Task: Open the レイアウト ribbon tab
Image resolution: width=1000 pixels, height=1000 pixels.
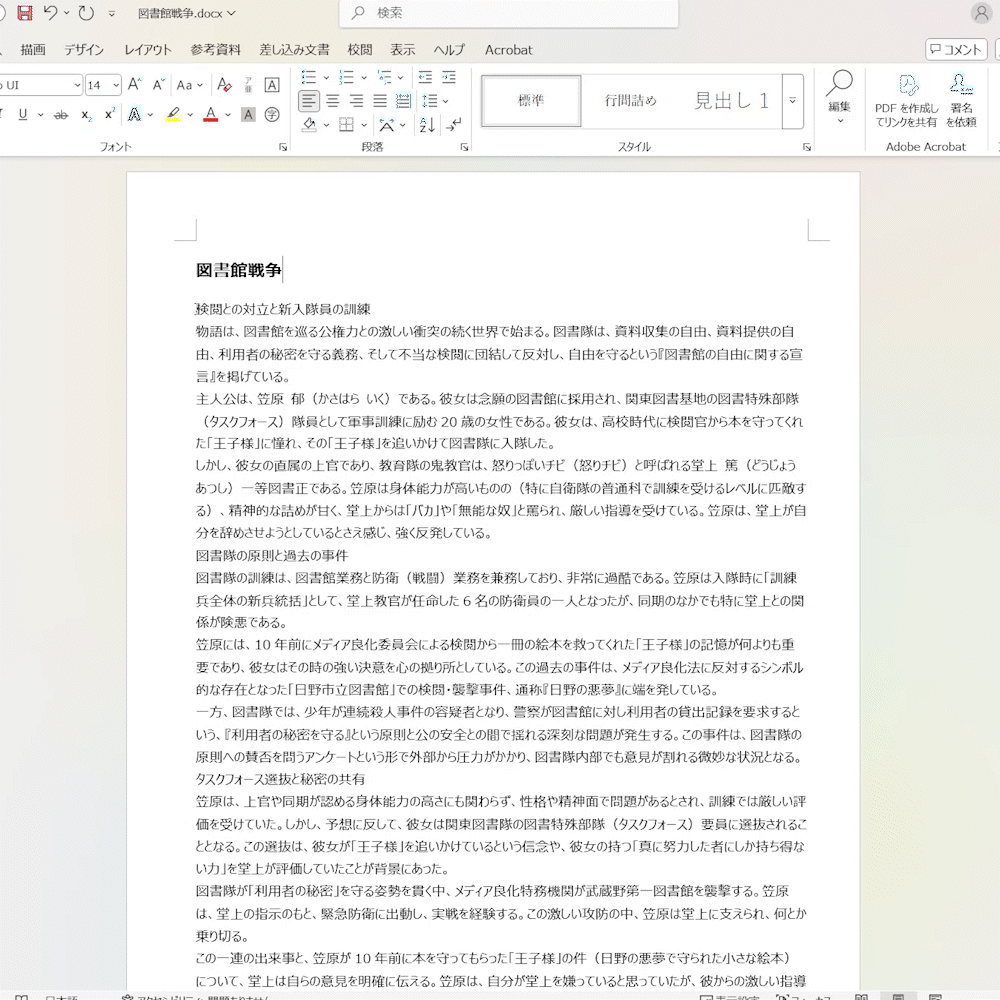Action: 148,50
